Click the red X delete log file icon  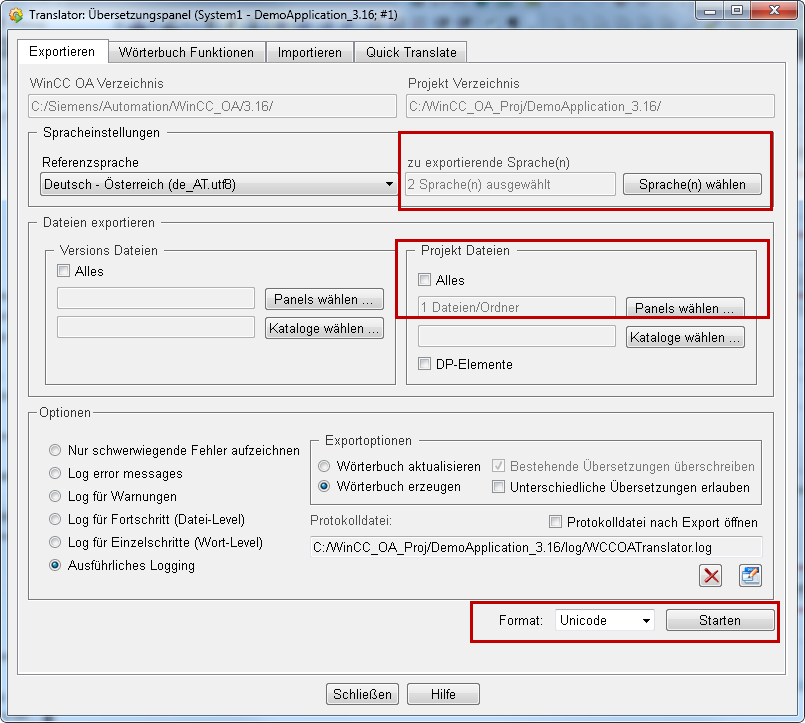711,576
